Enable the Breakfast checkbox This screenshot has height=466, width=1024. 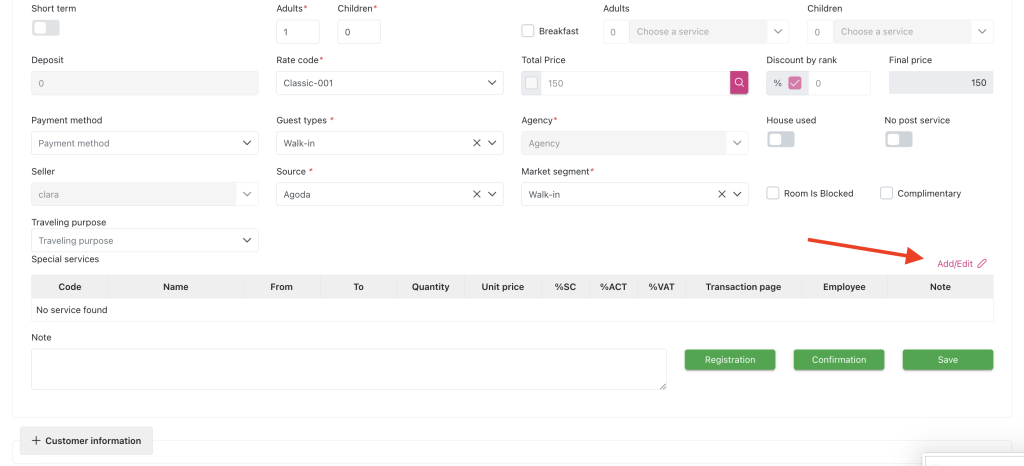[529, 32]
